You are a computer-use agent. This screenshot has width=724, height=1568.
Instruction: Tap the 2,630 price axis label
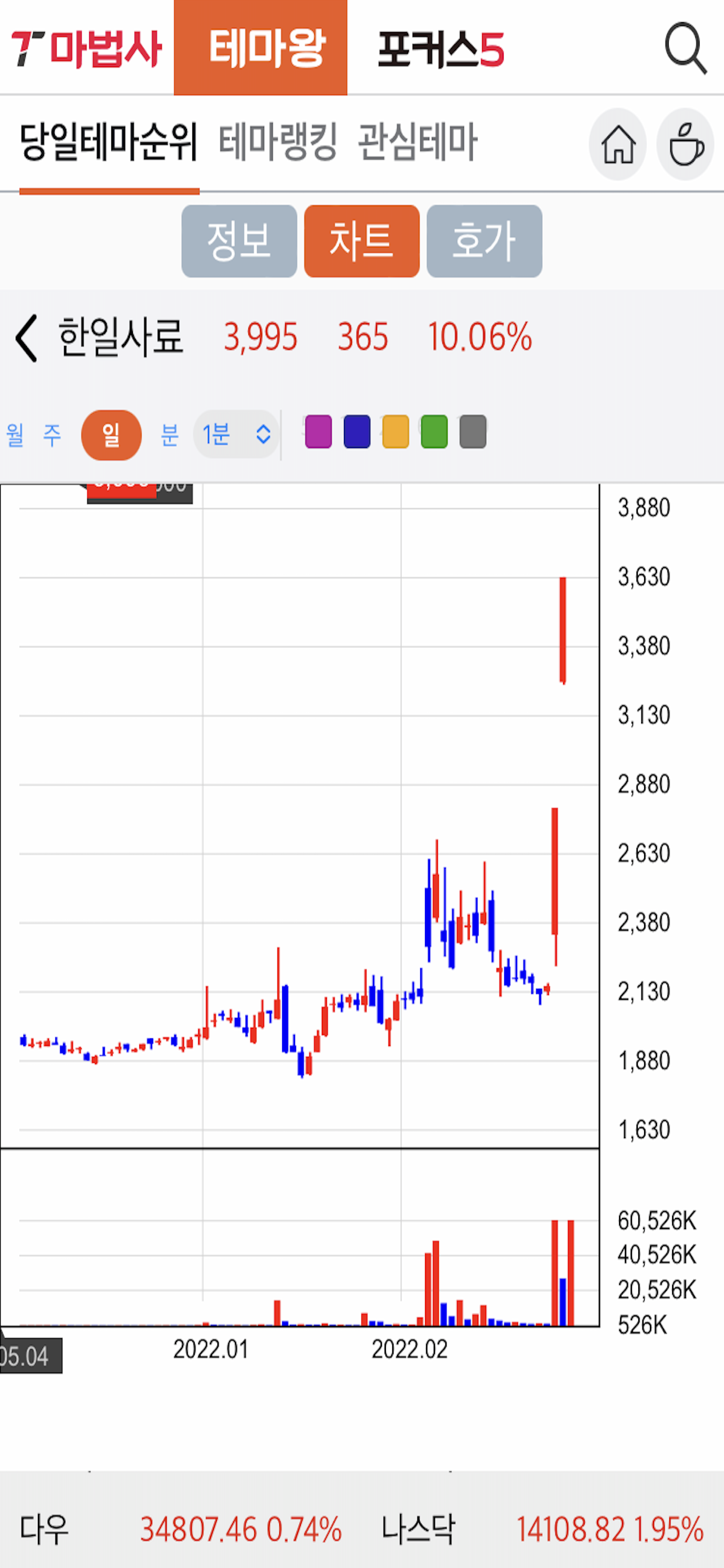coord(644,853)
